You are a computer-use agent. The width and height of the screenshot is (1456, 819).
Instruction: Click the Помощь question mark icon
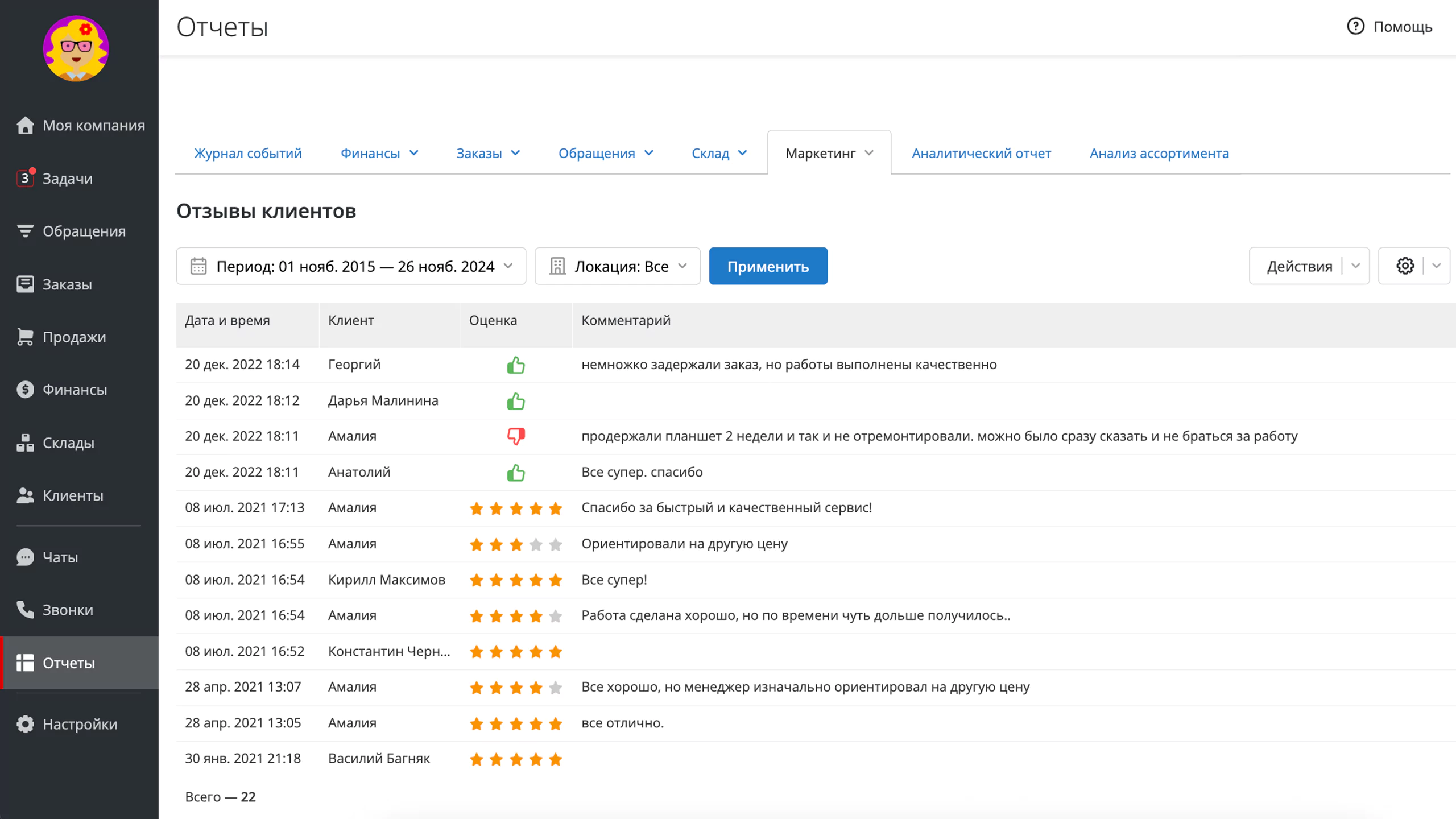point(1355,26)
